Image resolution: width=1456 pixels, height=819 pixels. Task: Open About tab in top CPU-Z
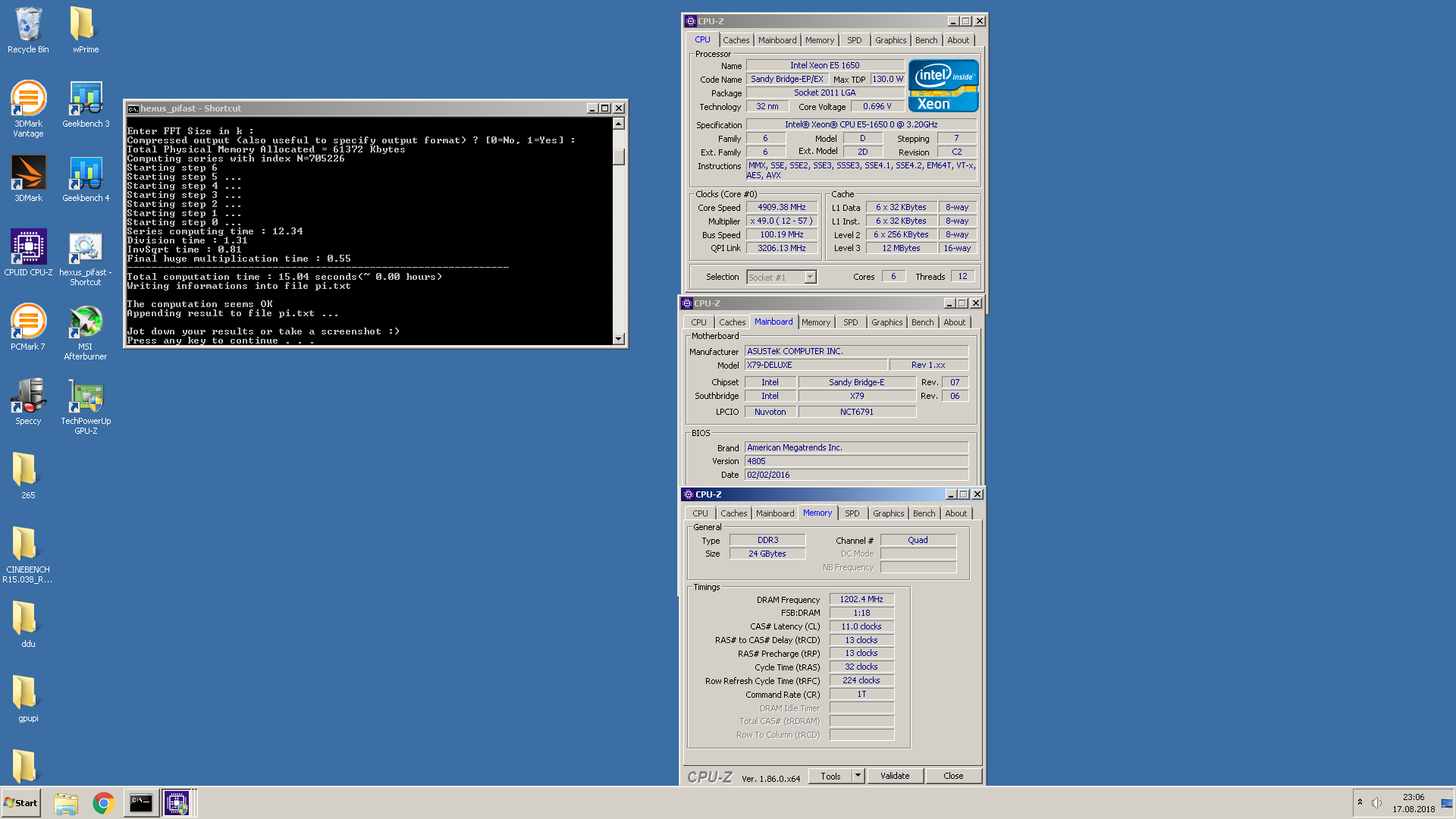(958, 40)
